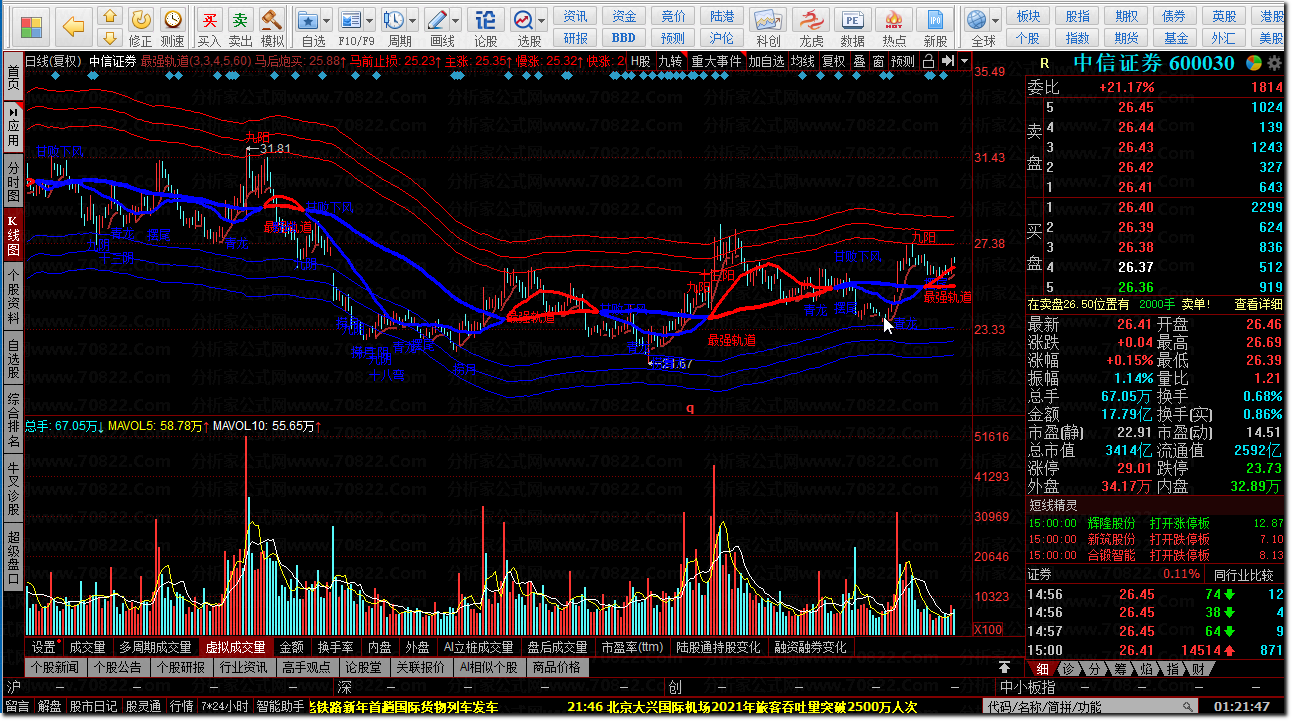Viewport: 1293px width, 721px height.
Task: Click the scroll-to-top arrow icon above index bar
Action: pyautogui.click(x=1004, y=667)
